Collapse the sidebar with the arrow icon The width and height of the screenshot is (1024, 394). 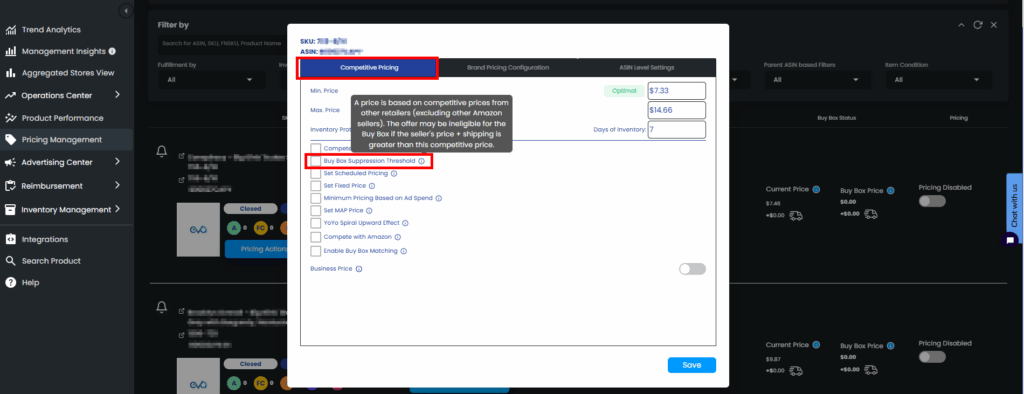pyautogui.click(x=126, y=11)
